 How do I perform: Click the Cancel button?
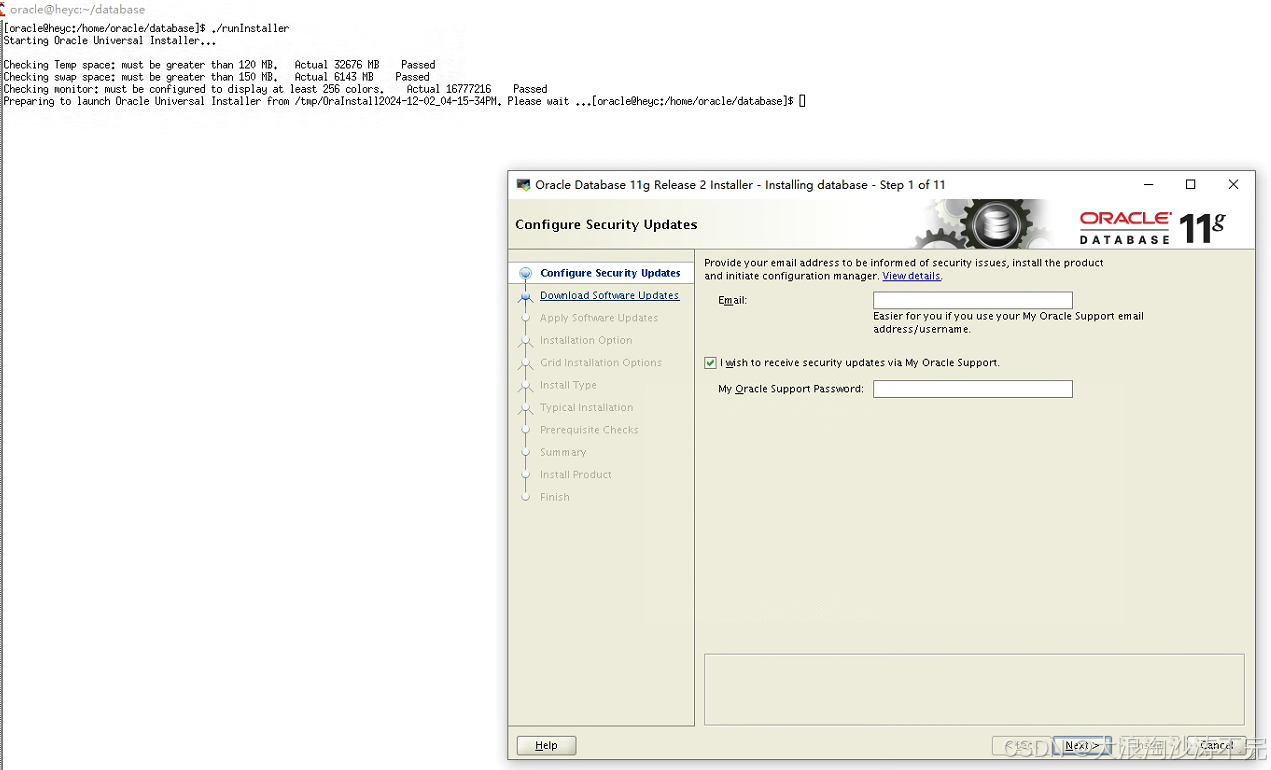(x=1216, y=745)
